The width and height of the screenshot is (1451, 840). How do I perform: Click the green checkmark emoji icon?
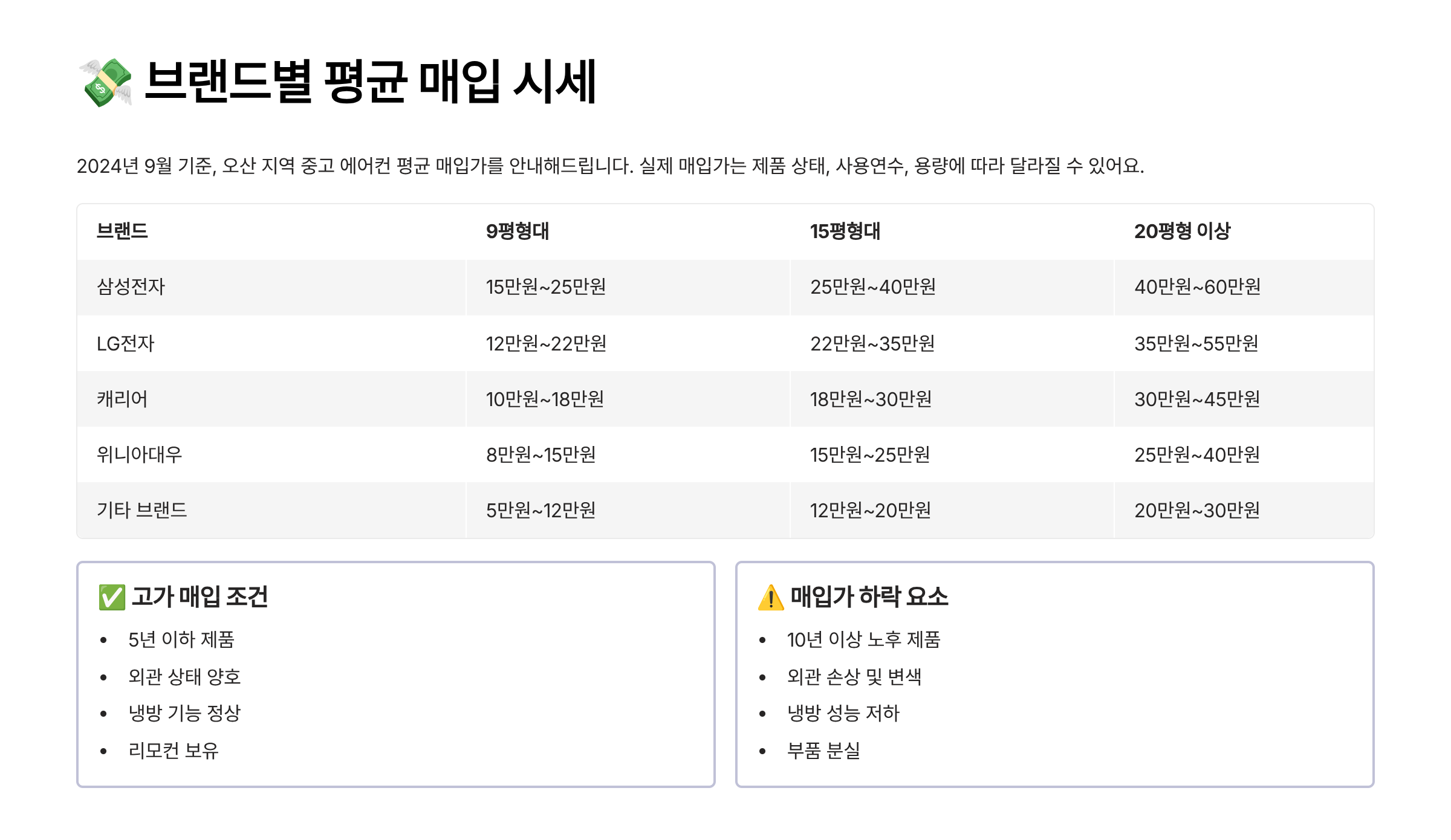click(112, 597)
